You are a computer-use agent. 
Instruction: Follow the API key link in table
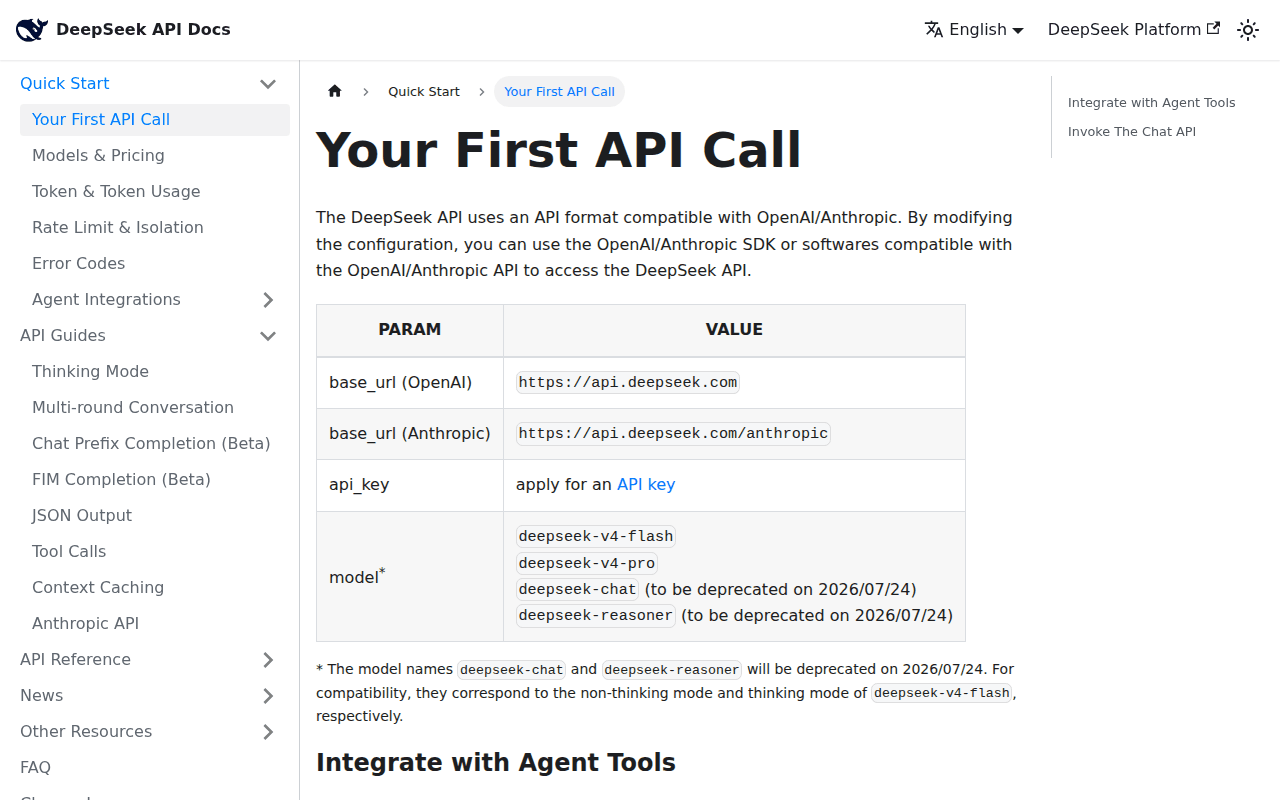[646, 485]
